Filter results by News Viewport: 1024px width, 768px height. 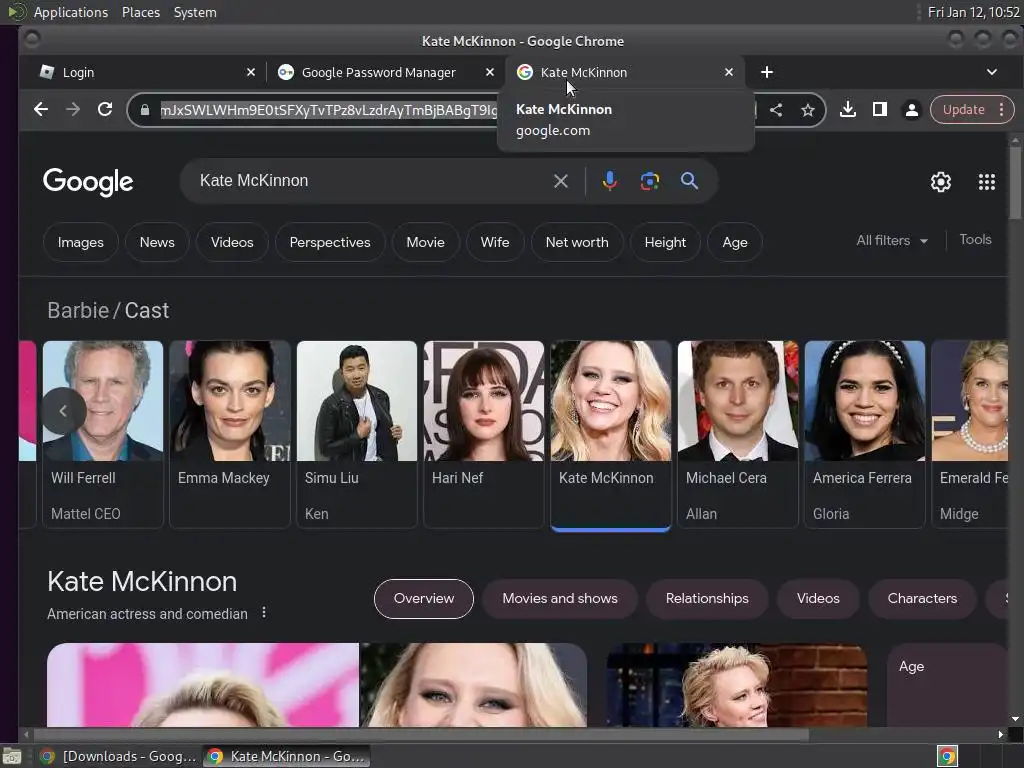click(x=157, y=242)
